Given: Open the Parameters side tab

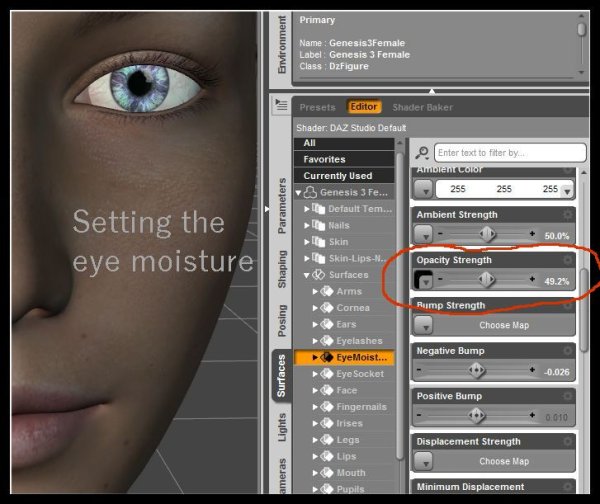Looking at the screenshot, I should pyautogui.click(x=281, y=207).
